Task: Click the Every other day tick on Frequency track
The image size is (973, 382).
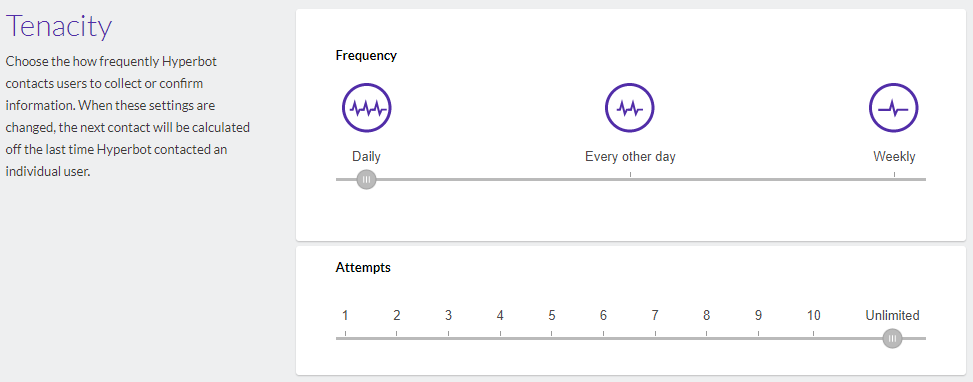Action: point(630,175)
